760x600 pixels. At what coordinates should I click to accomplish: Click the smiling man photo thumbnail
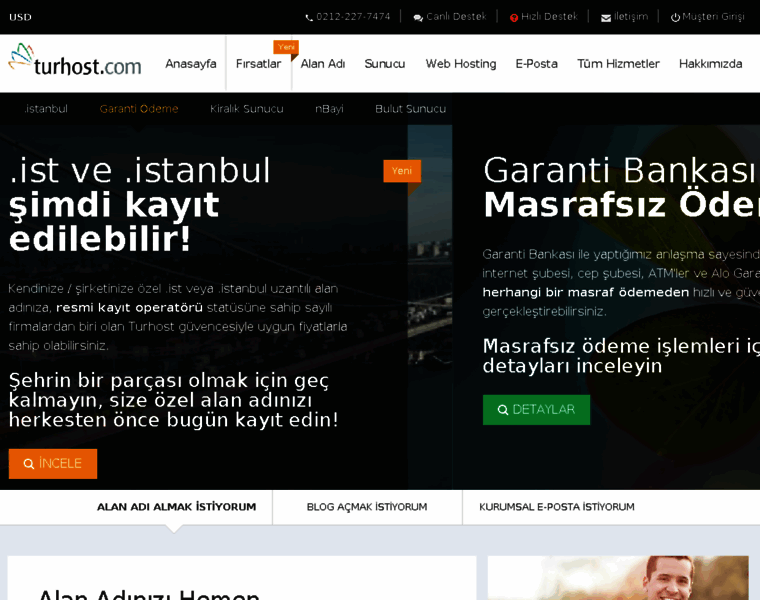click(x=618, y=578)
